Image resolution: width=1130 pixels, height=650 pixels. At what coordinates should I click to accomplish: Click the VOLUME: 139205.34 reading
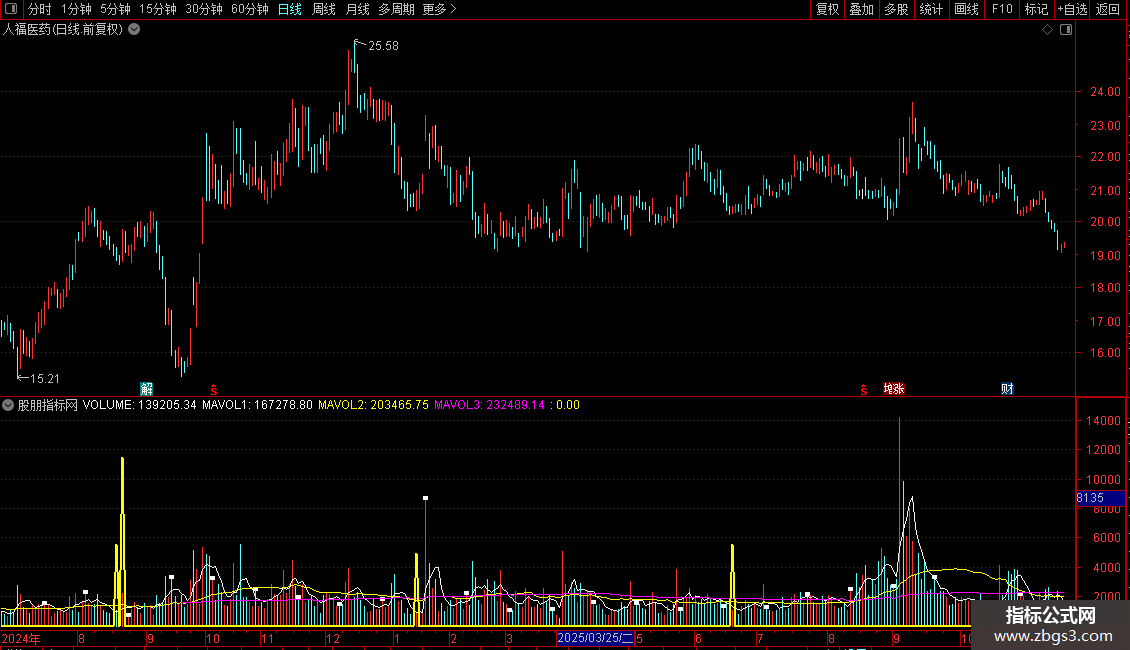click(140, 405)
